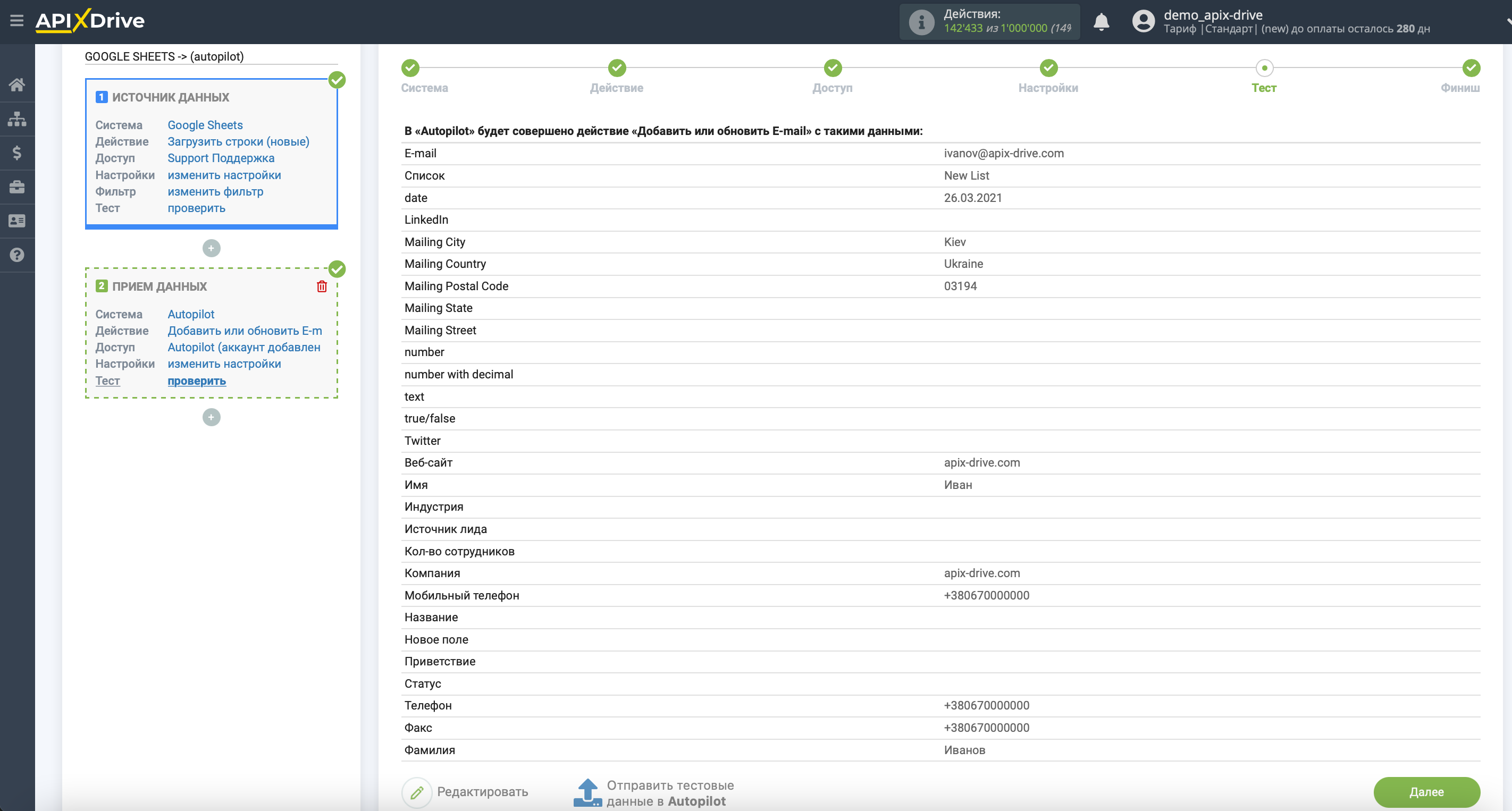Click the actions info icon

[921, 22]
